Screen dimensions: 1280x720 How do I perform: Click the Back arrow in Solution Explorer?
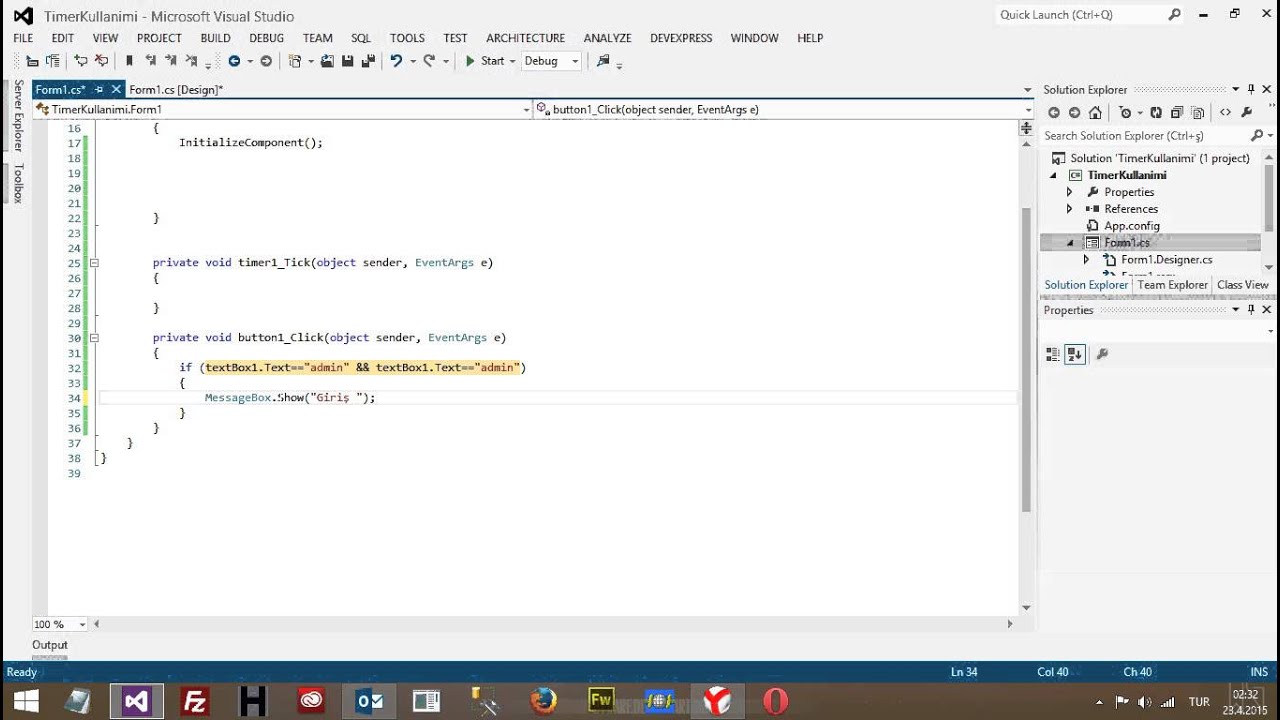point(1054,113)
